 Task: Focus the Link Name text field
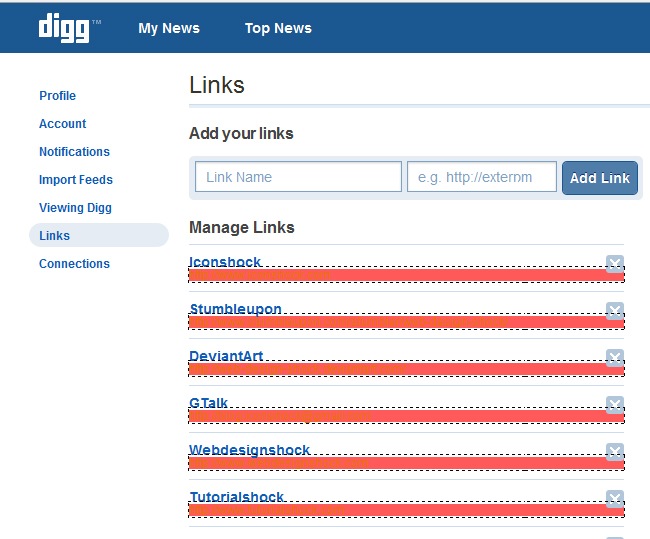pyautogui.click(x=298, y=177)
